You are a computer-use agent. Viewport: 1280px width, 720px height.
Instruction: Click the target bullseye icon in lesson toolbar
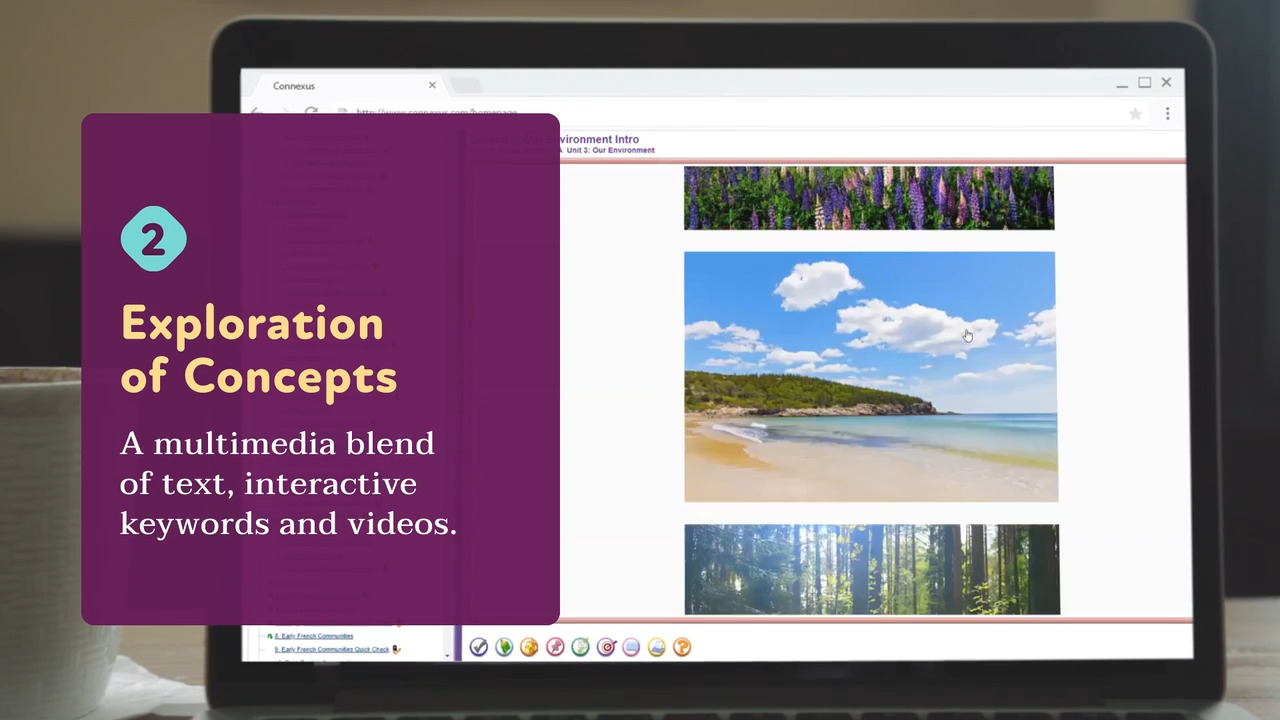[606, 647]
